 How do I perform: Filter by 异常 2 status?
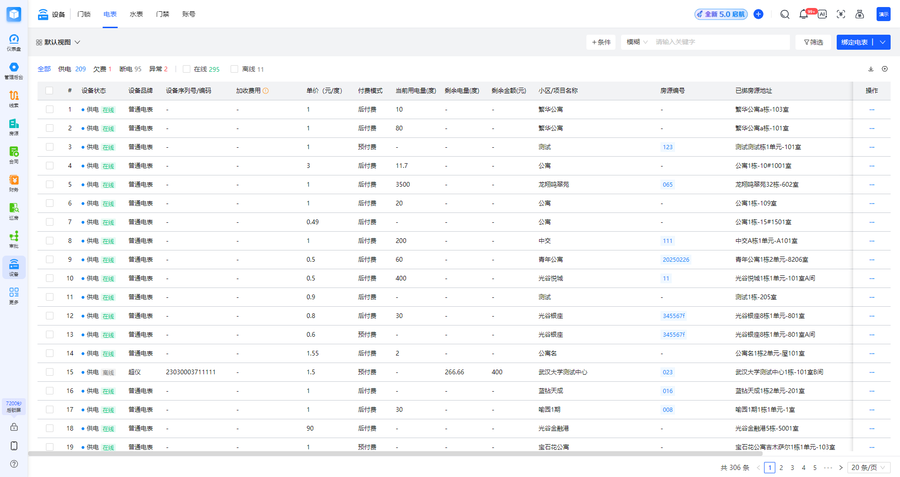(x=158, y=69)
